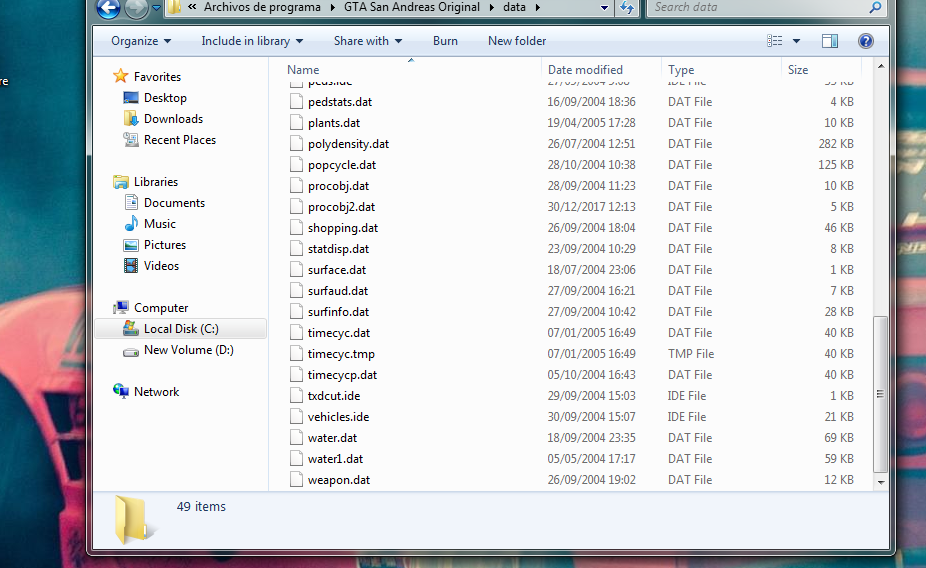This screenshot has width=926, height=568.
Task: Click the plants.dat file icon
Action: click(x=296, y=123)
